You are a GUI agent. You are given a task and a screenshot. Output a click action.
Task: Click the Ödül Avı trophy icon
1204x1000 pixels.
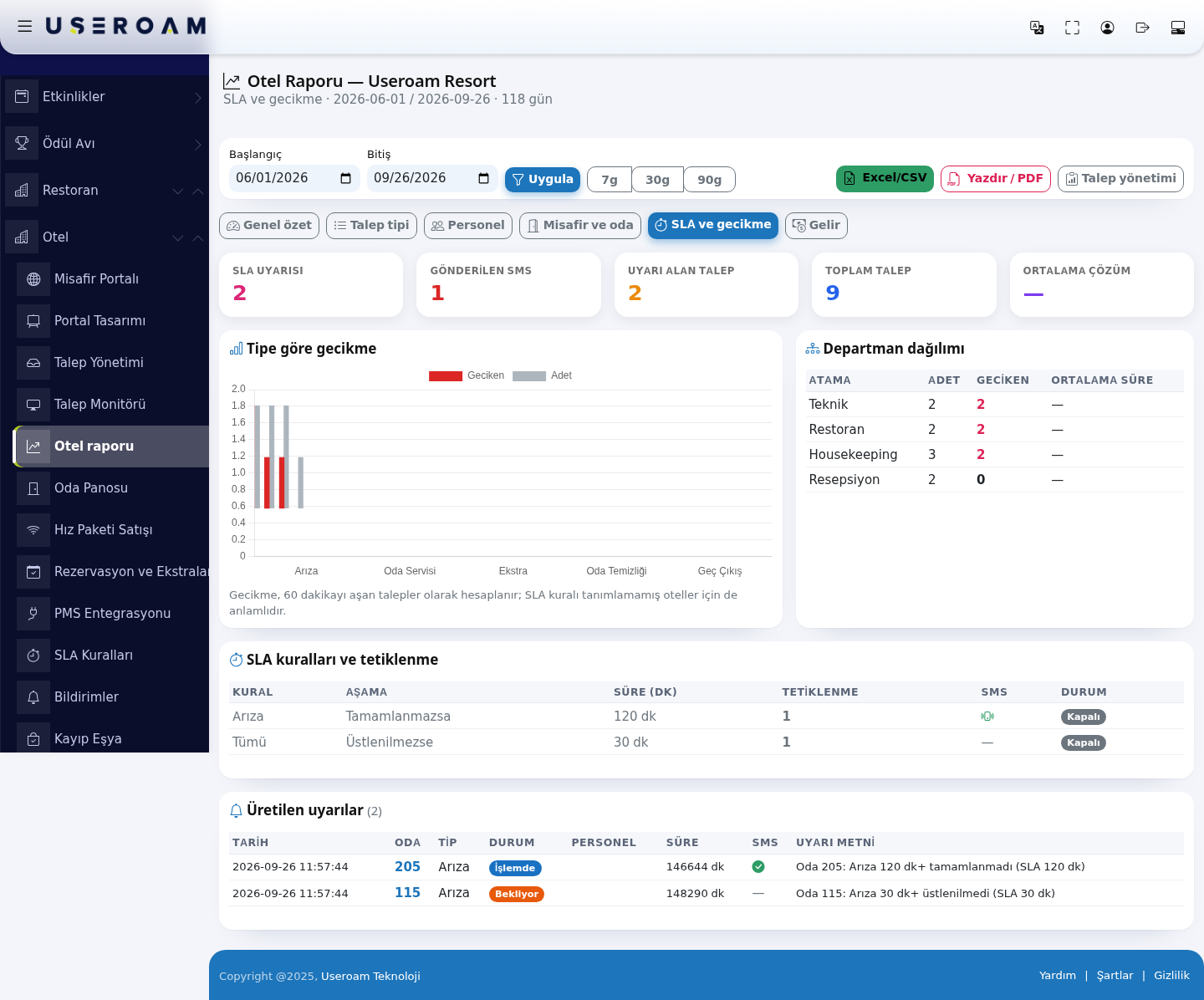coord(22,143)
